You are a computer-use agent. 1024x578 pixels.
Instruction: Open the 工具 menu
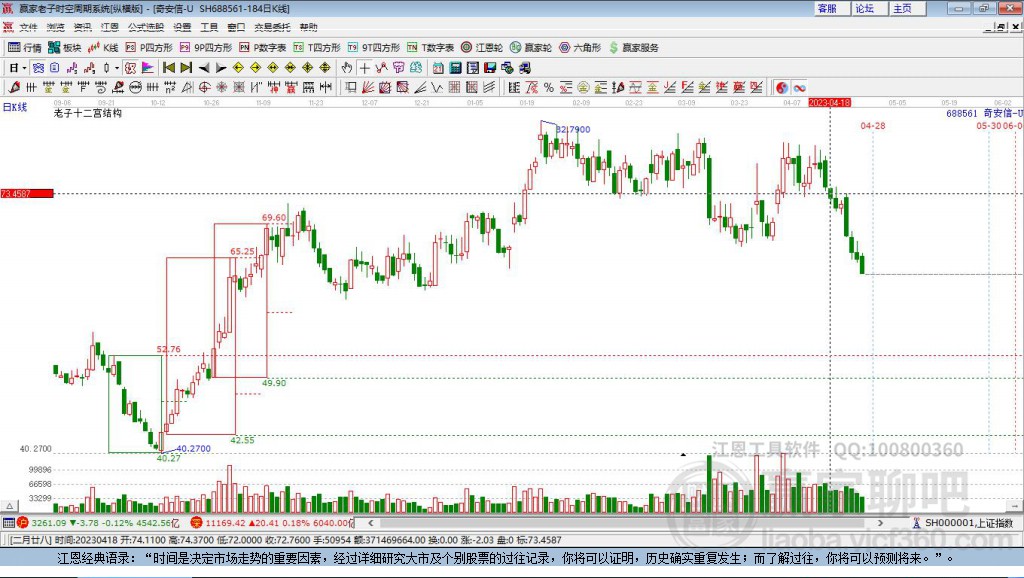(x=209, y=27)
